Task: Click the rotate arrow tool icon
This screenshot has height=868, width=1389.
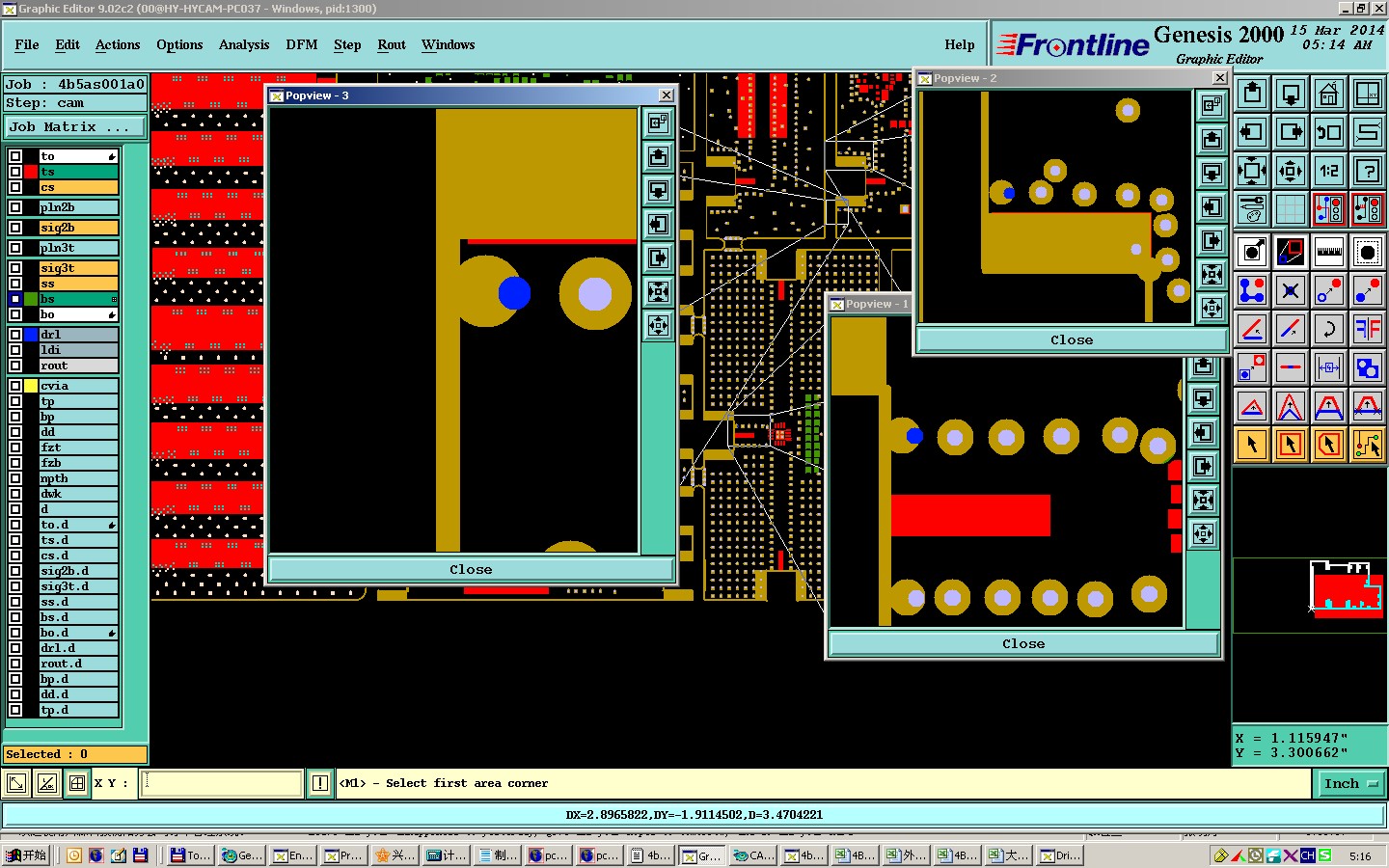Action: [1328, 329]
